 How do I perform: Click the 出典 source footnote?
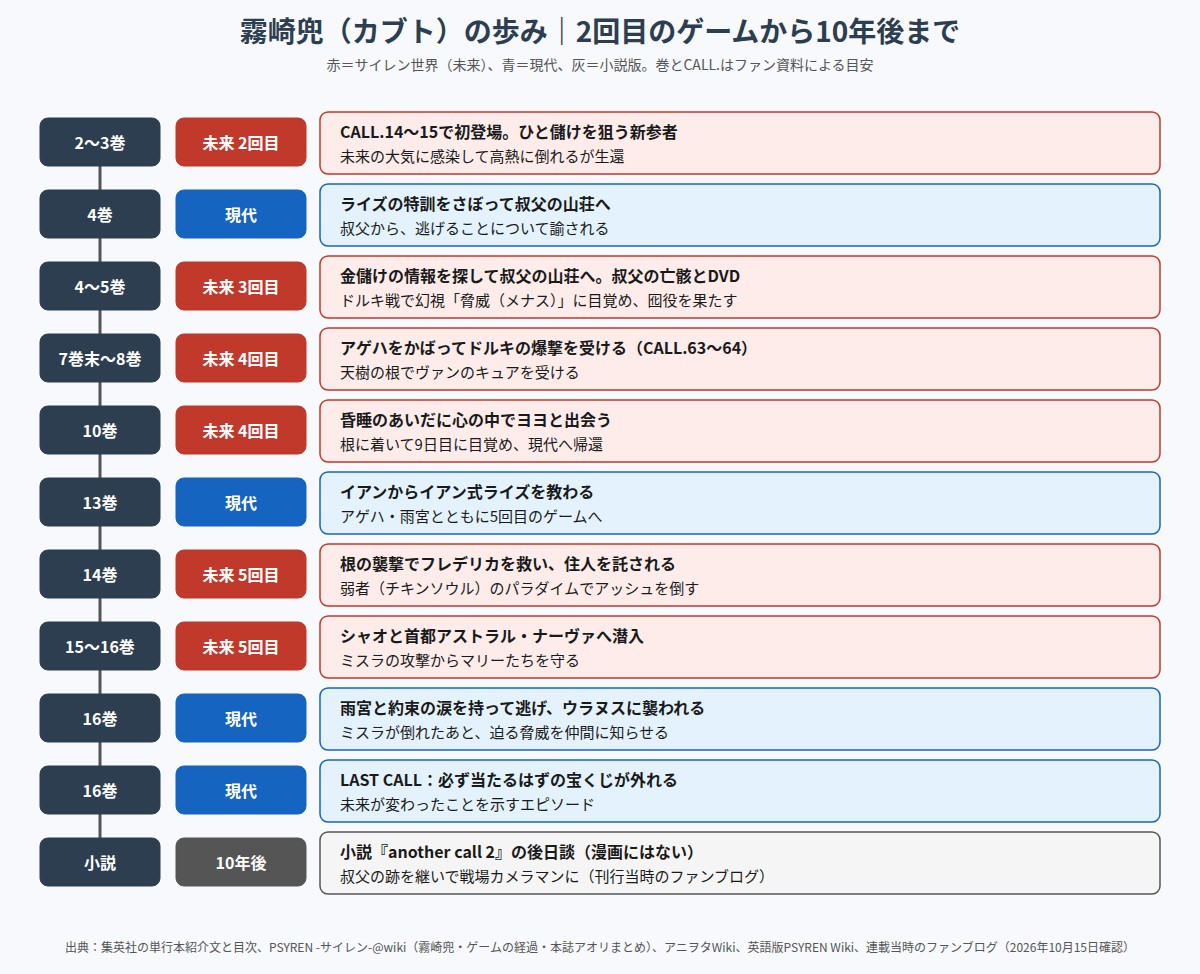pyautogui.click(x=600, y=947)
